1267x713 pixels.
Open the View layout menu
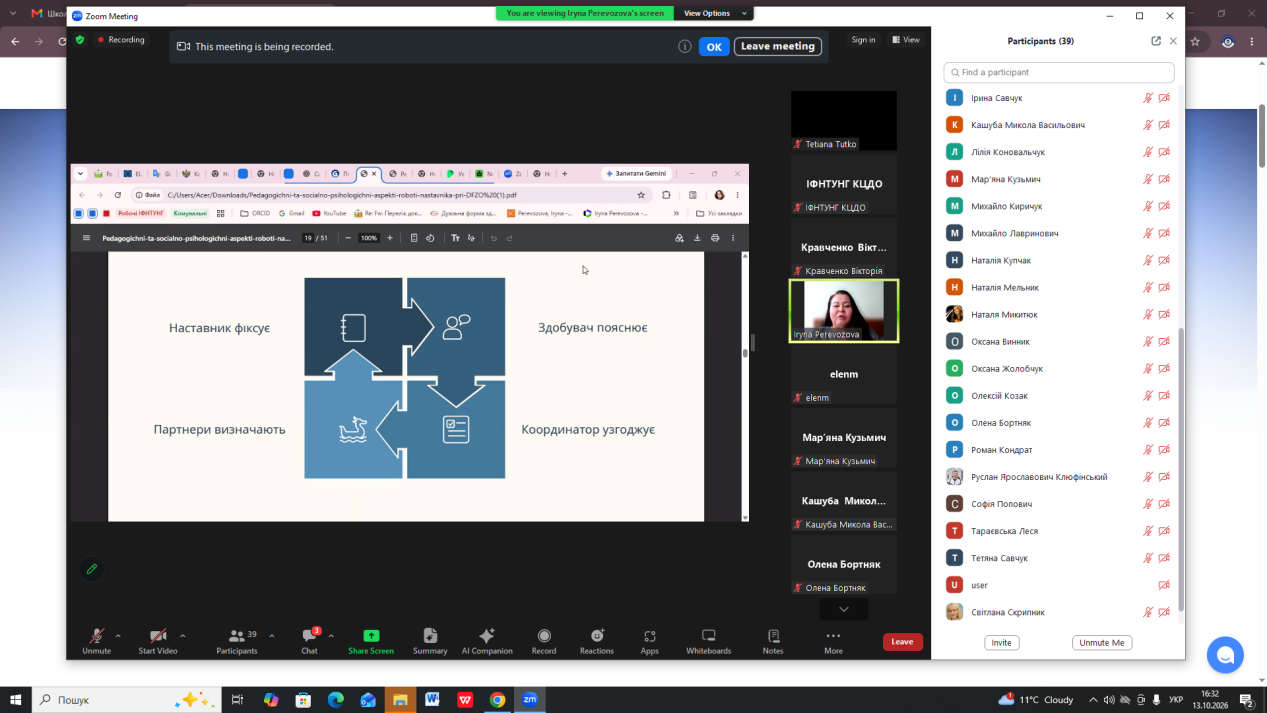[906, 40]
